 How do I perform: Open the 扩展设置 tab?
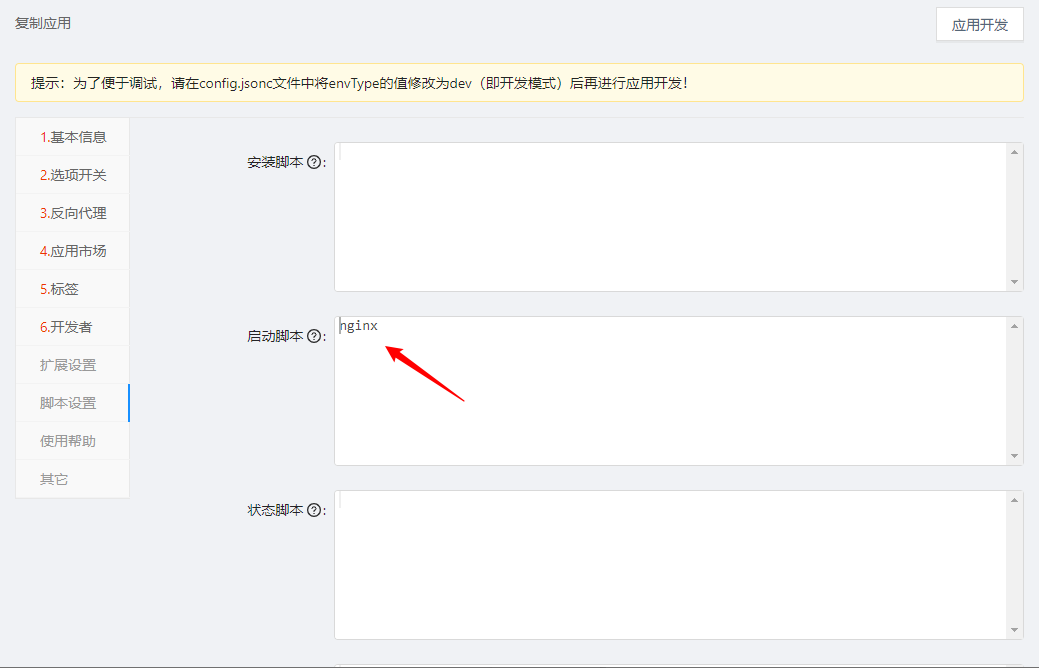point(68,365)
